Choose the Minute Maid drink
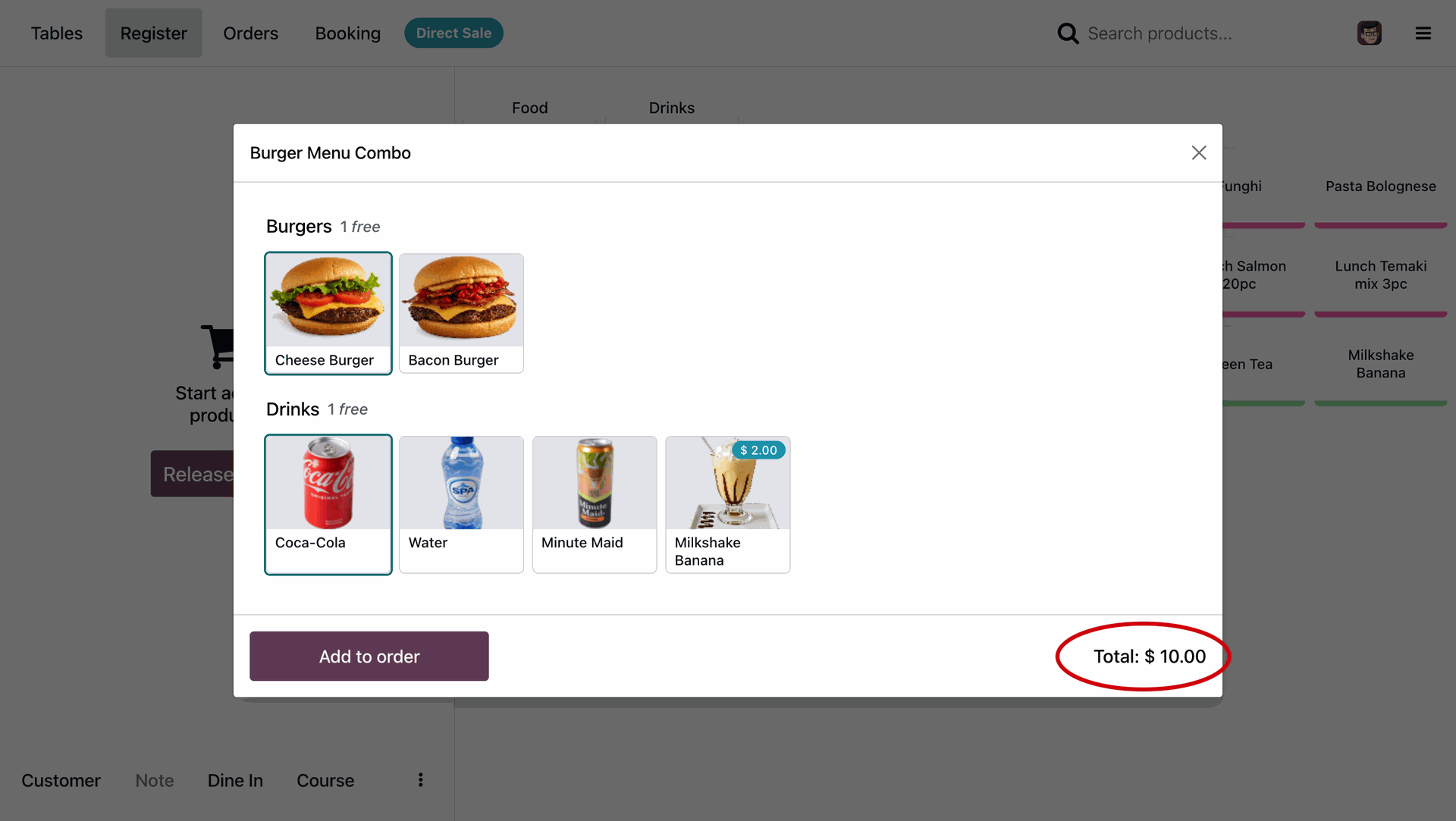The image size is (1456, 821). tap(595, 504)
